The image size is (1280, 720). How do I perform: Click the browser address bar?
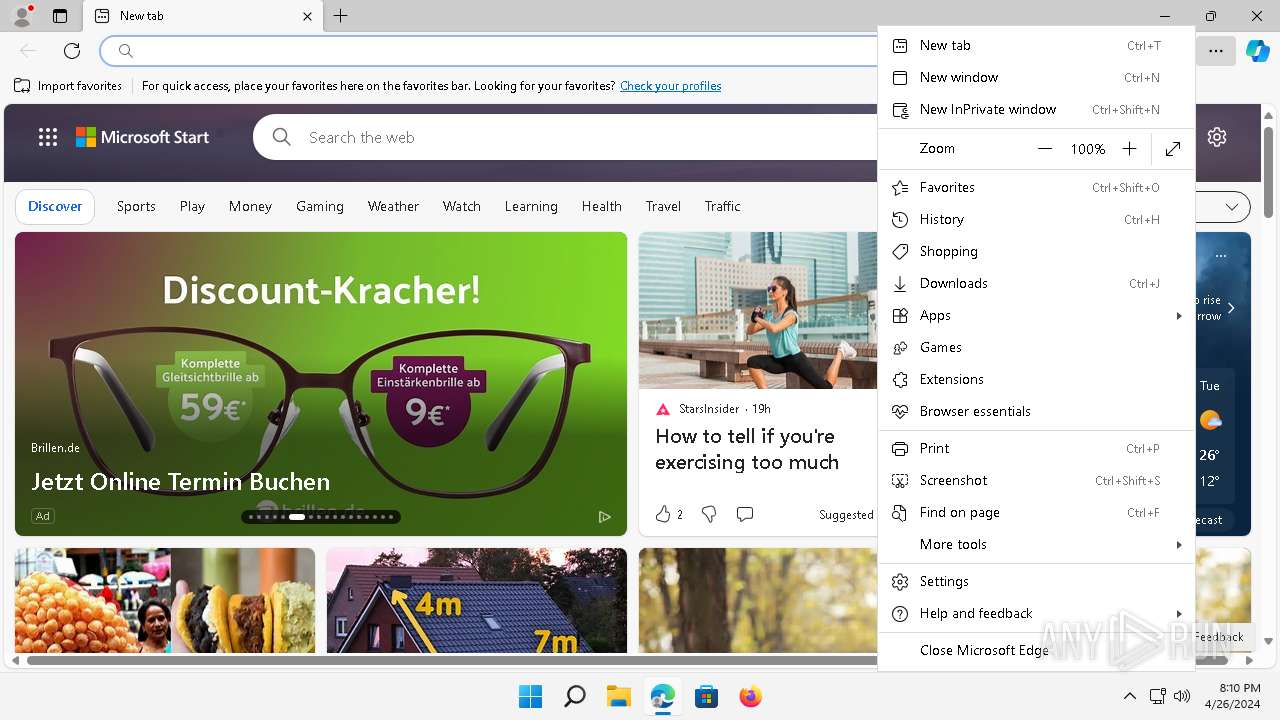(x=490, y=50)
